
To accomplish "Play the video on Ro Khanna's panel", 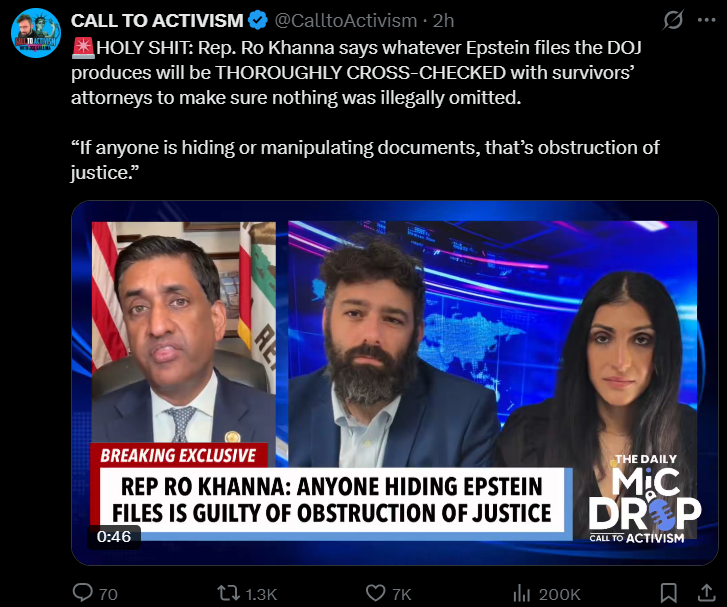I will pyautogui.click(x=184, y=332).
